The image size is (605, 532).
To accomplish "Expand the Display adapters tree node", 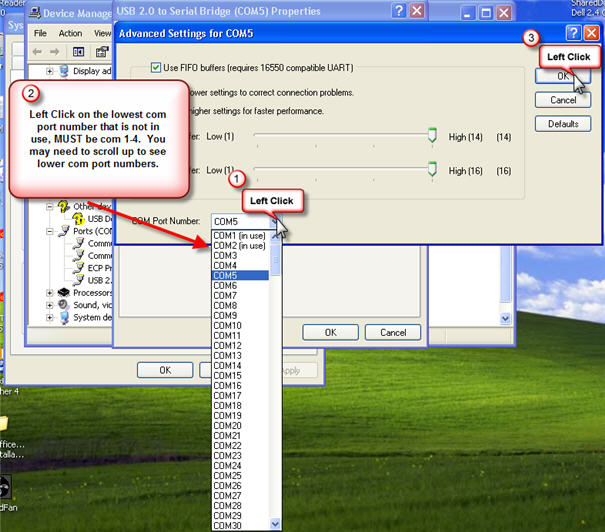I will click(x=49, y=71).
